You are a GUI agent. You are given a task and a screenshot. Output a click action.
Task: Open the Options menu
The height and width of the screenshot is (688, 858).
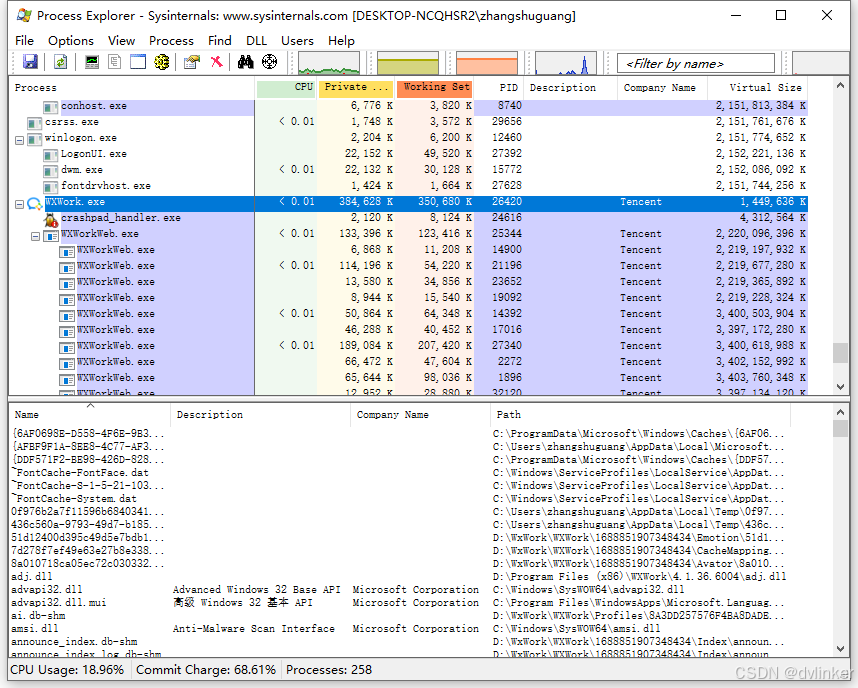pos(71,41)
